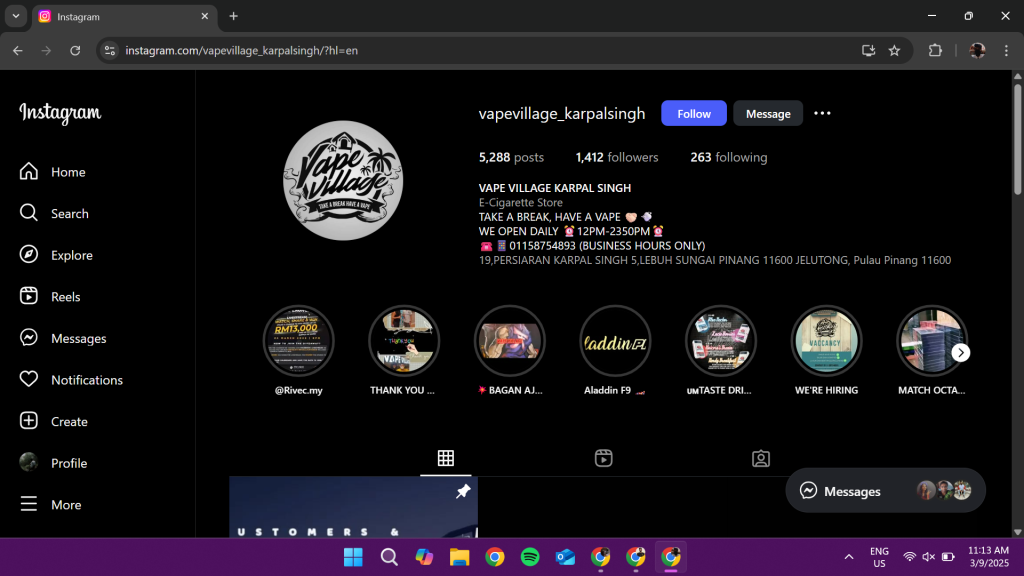
Task: Switch to the Tagged posts tab
Action: [761, 458]
